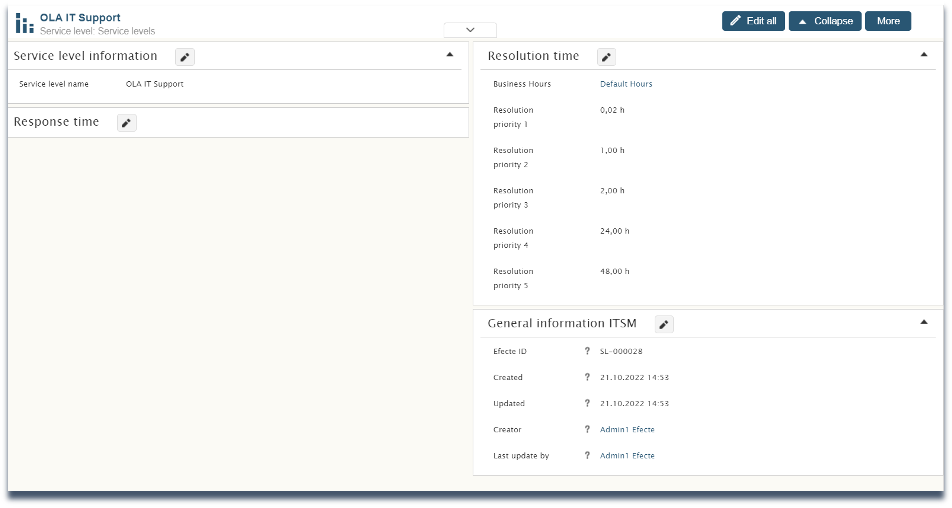Click the 24,00 h value
952x508 pixels.
pos(614,231)
